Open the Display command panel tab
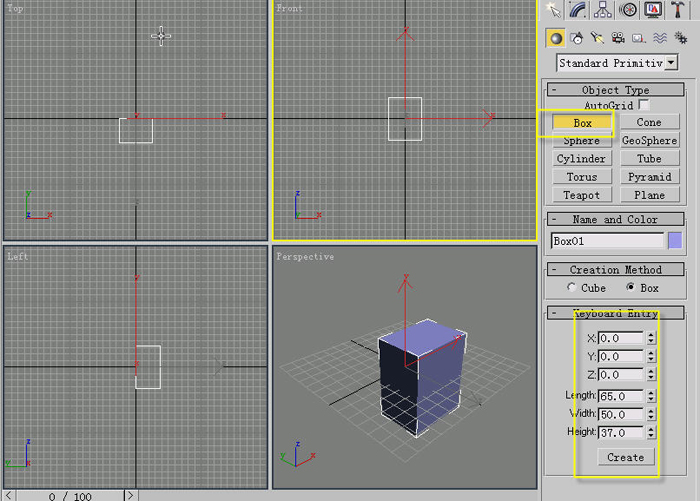 tap(653, 10)
